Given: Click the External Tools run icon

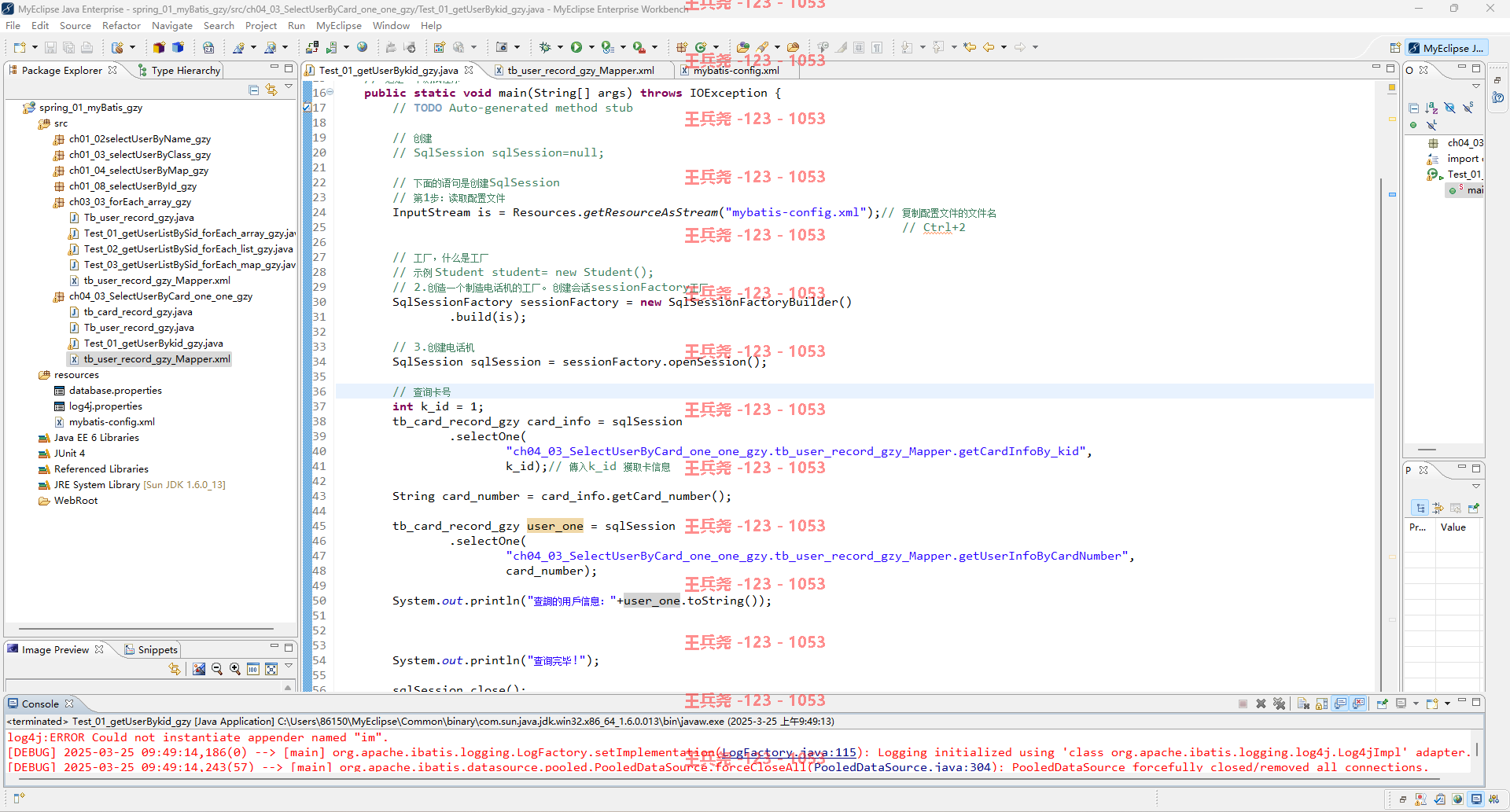Looking at the screenshot, I should tap(639, 47).
